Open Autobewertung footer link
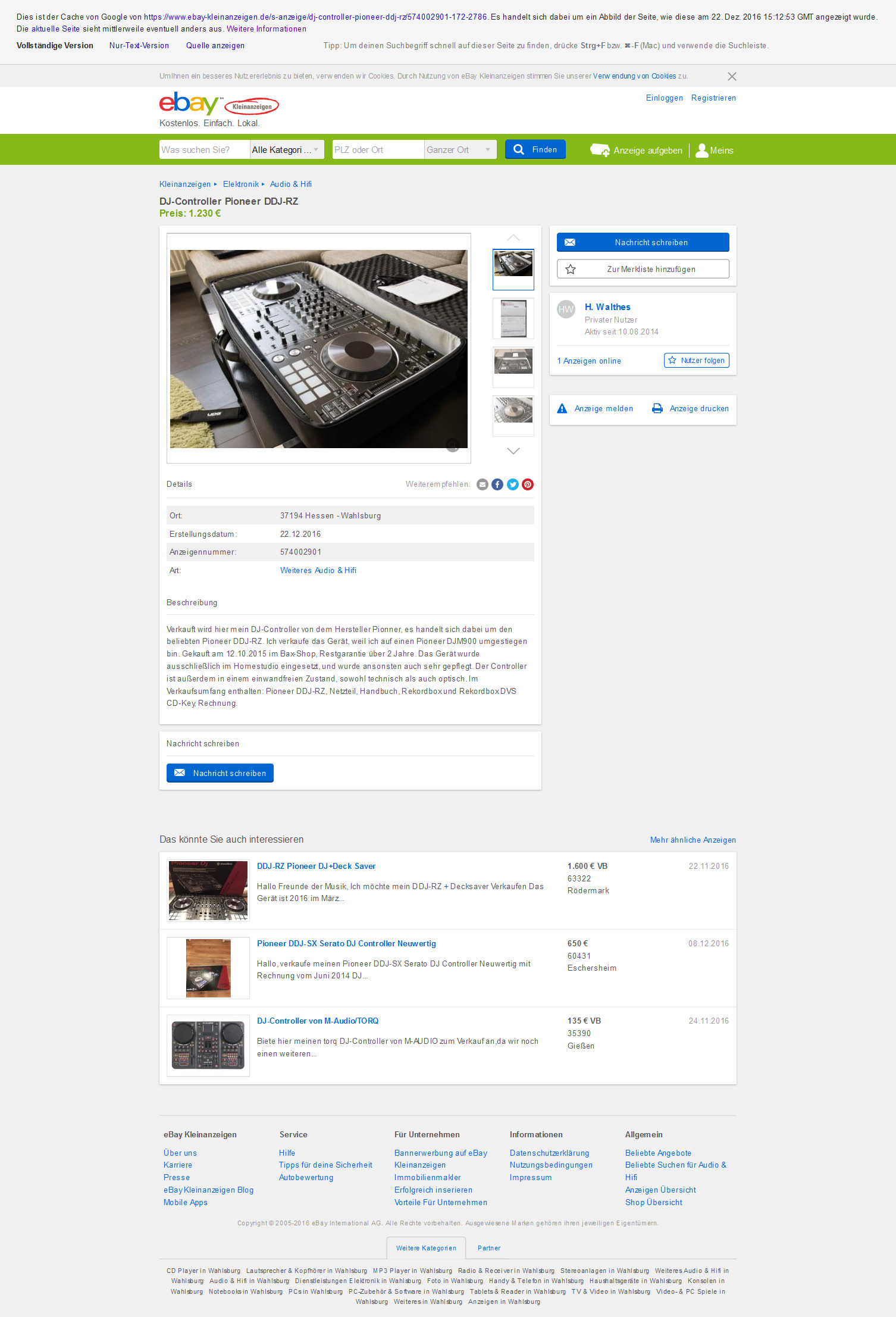The width and height of the screenshot is (896, 1317). (x=306, y=1178)
